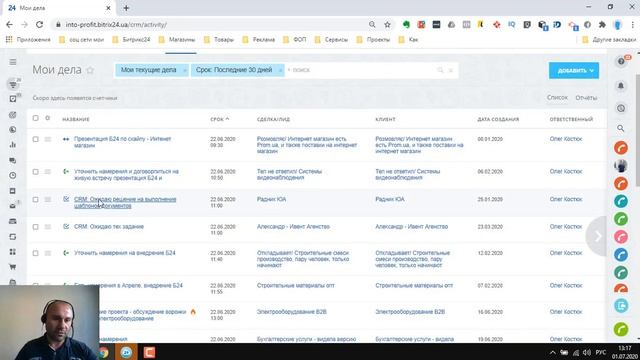640x360 pixels.
Task: Check the CRM: Ожидаю тех задание row
Action: (36, 227)
